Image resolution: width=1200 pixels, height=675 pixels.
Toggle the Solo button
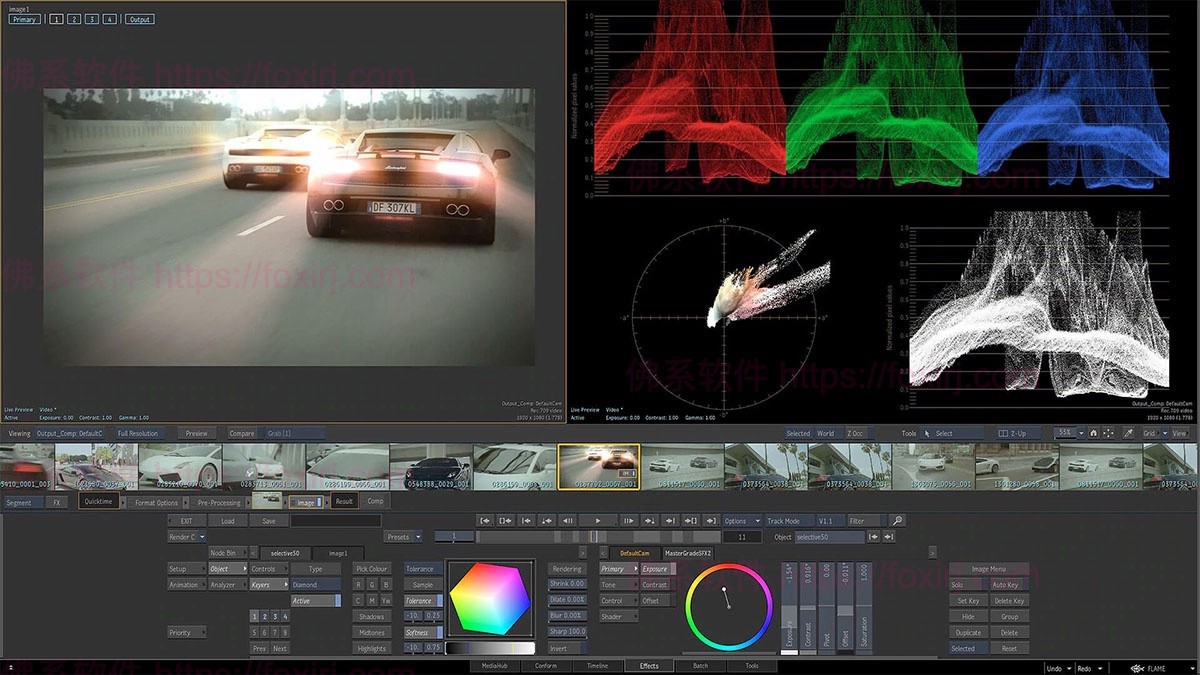click(964, 585)
